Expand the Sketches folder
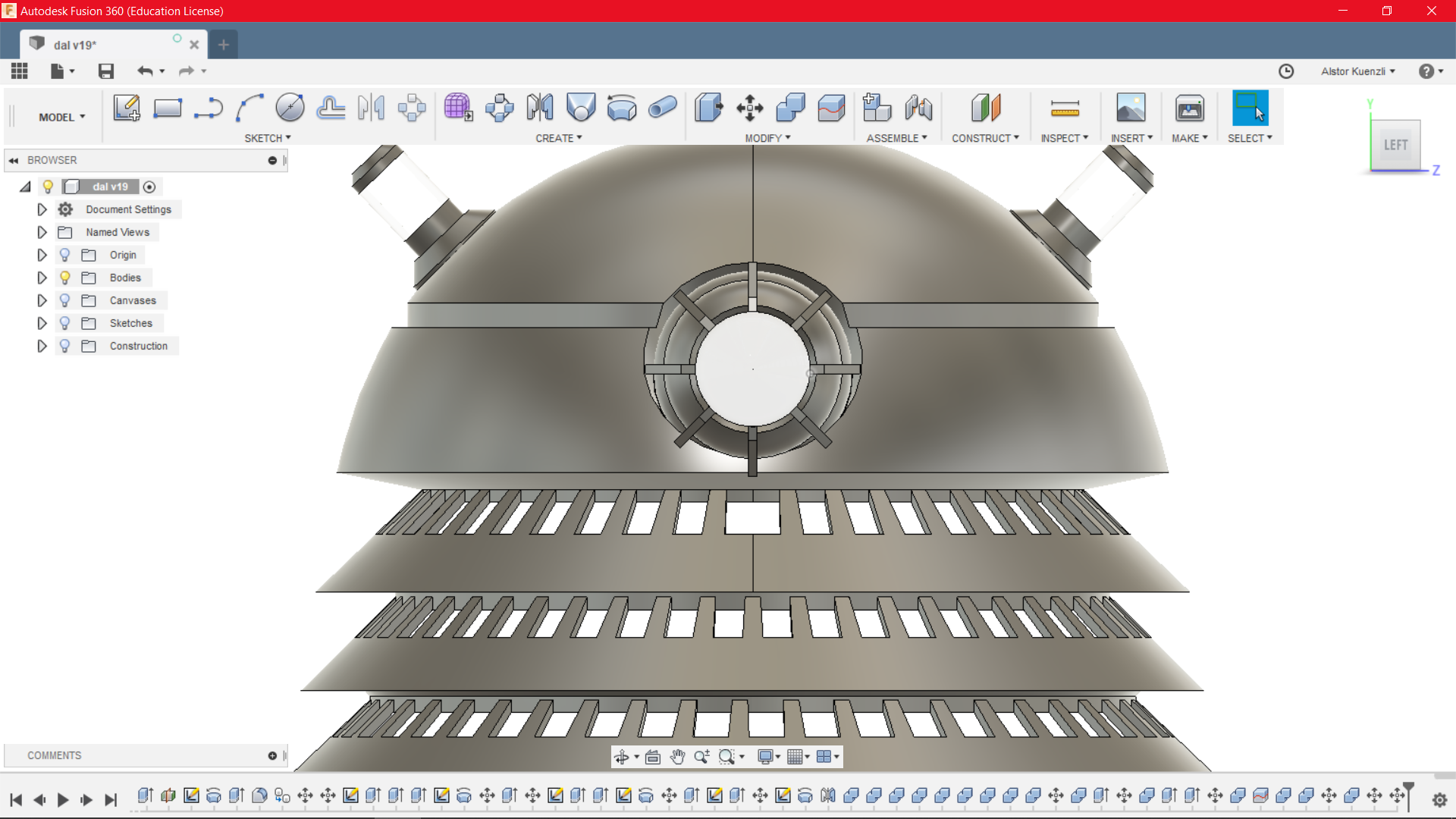This screenshot has width=1456, height=819. pyautogui.click(x=42, y=323)
